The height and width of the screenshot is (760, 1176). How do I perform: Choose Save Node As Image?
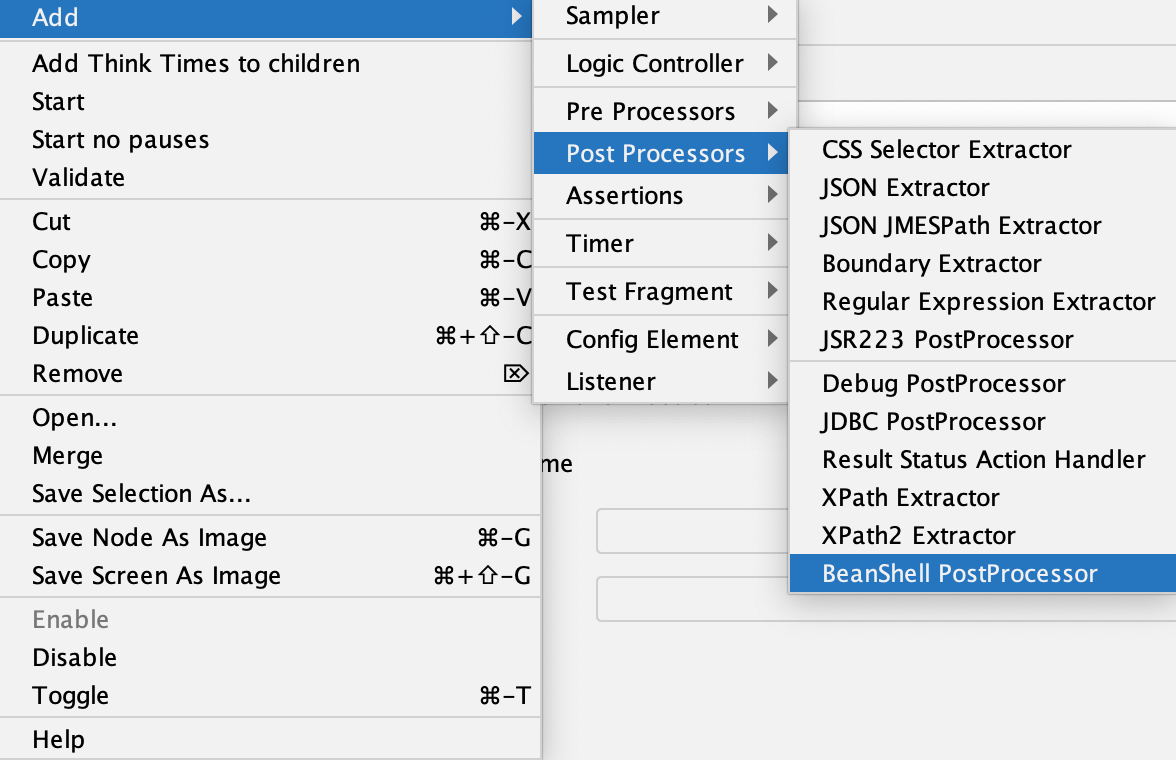pos(149,538)
